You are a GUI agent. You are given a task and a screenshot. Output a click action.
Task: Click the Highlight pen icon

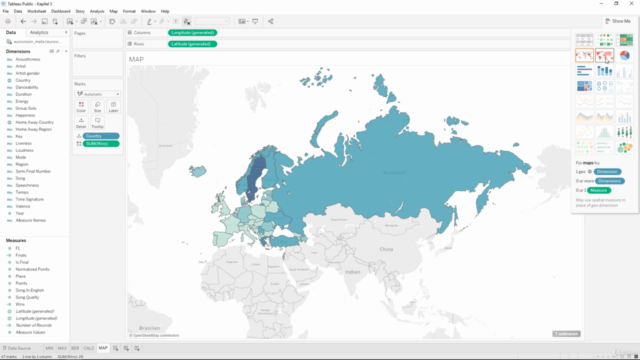tap(149, 21)
